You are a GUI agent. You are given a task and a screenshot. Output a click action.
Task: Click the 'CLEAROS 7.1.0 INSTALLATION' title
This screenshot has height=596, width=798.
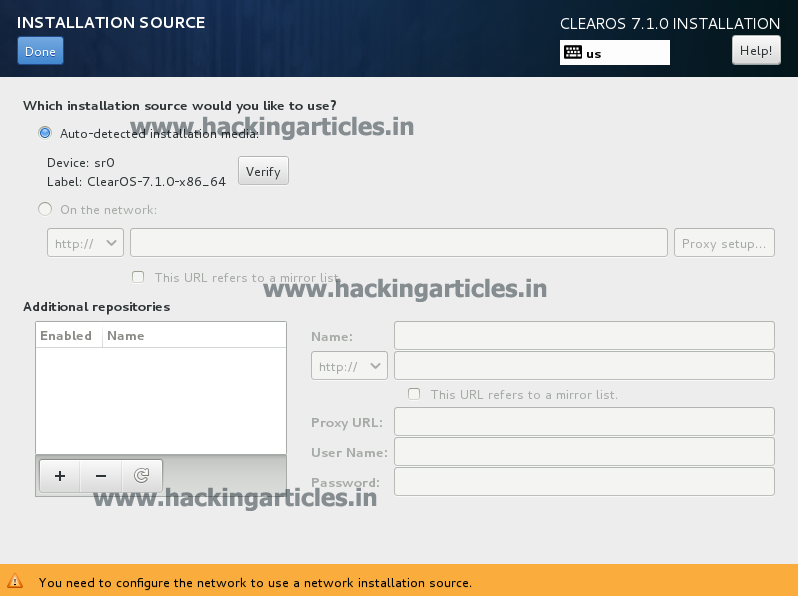pos(670,23)
